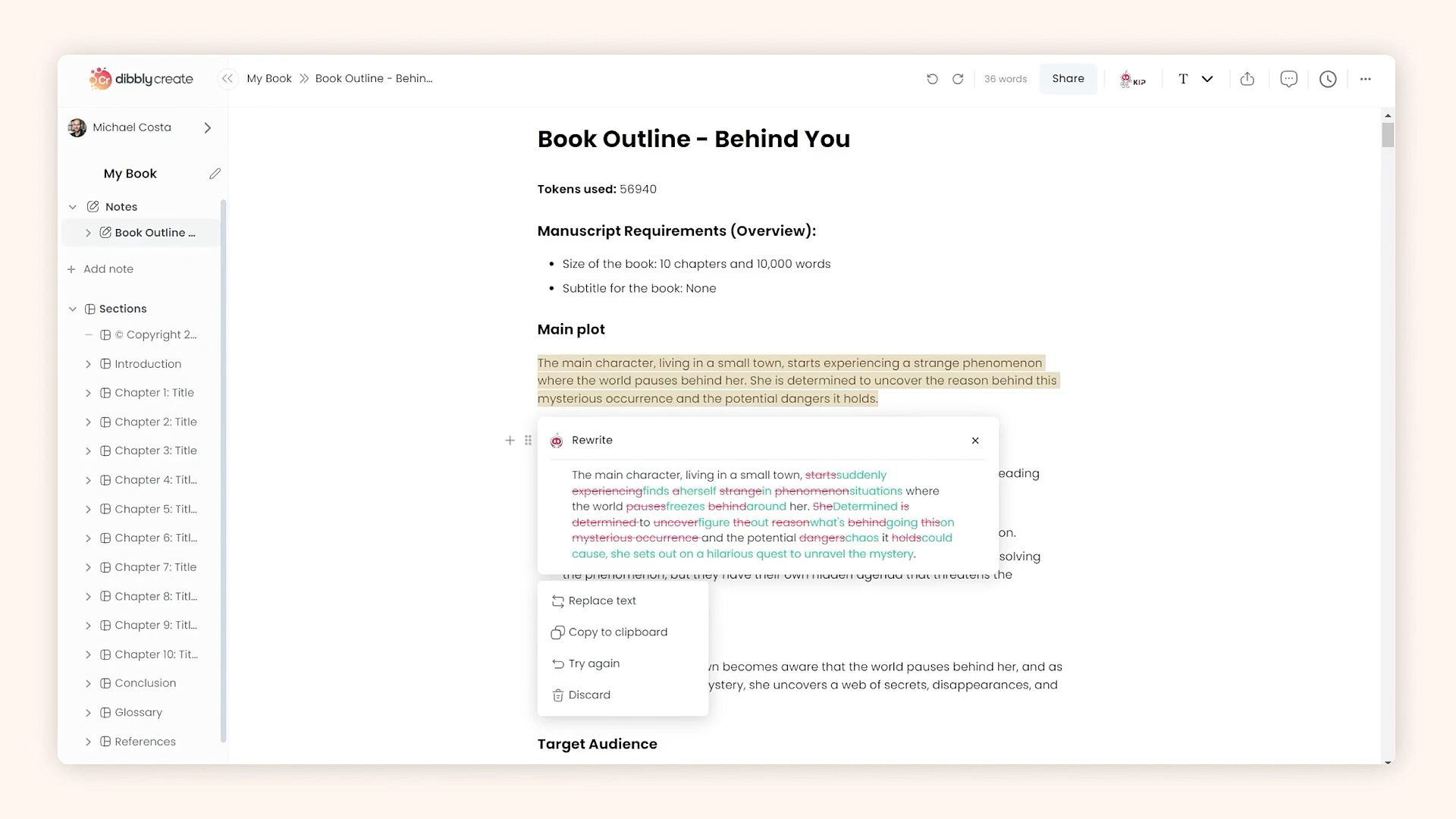Click pencil icon to rename My Book
1456x819 pixels.
pyautogui.click(x=215, y=174)
